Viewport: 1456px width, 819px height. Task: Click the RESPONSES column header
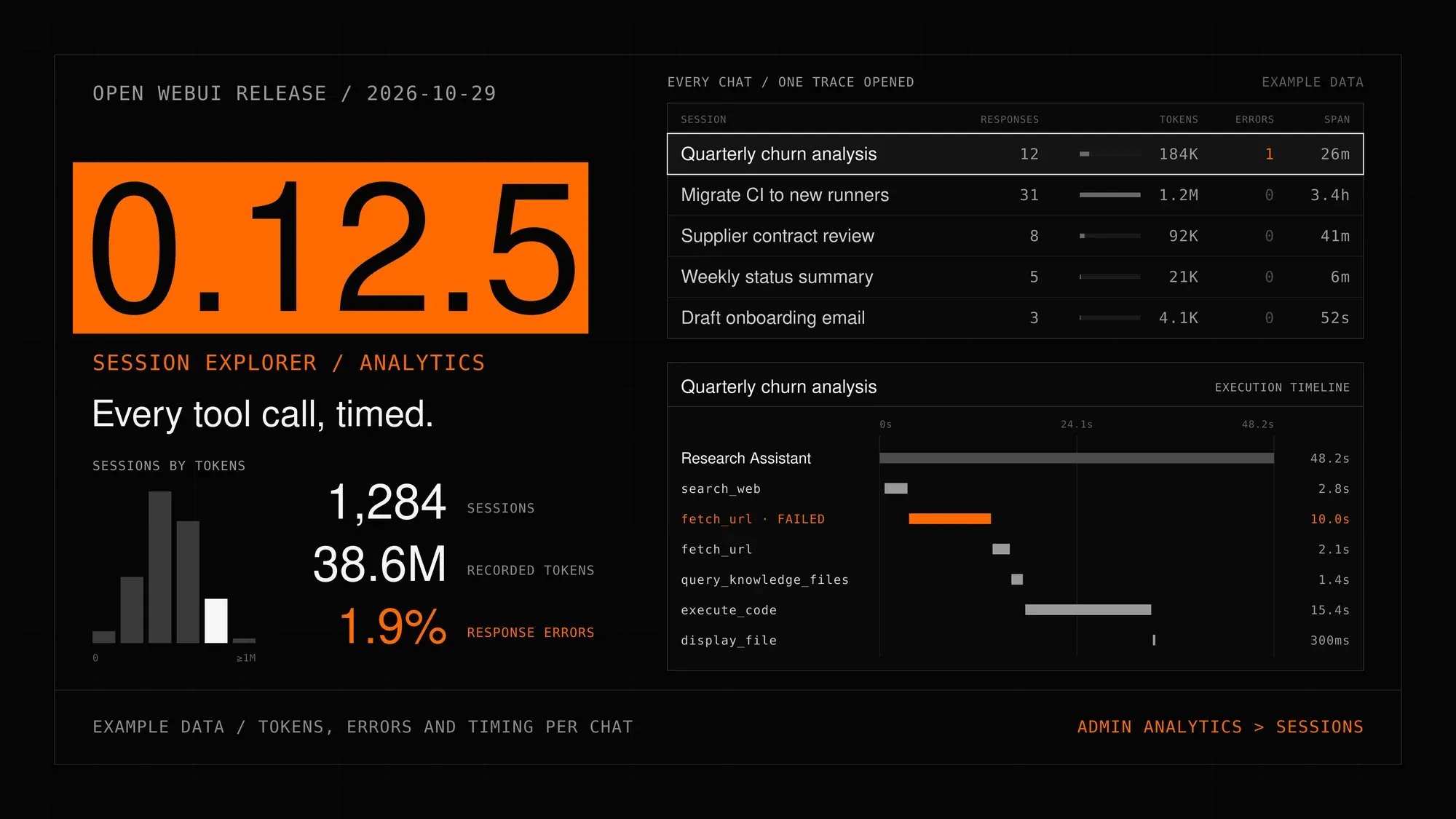pyautogui.click(x=1009, y=119)
